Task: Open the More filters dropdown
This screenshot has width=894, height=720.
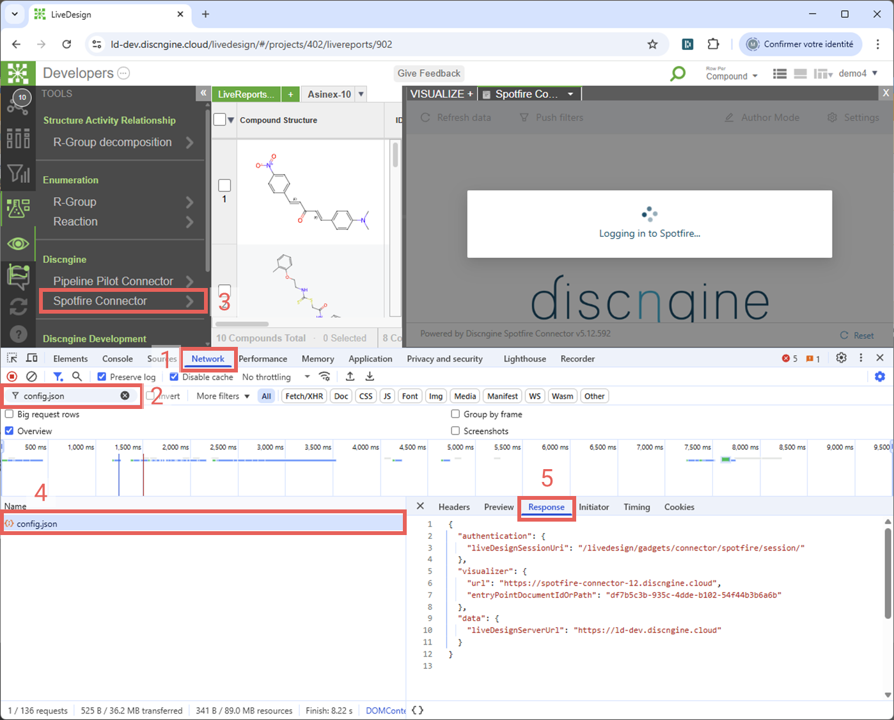Action: pos(223,396)
